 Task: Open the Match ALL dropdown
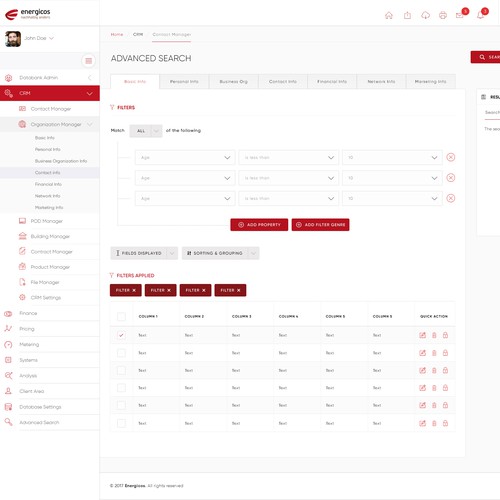[146, 131]
